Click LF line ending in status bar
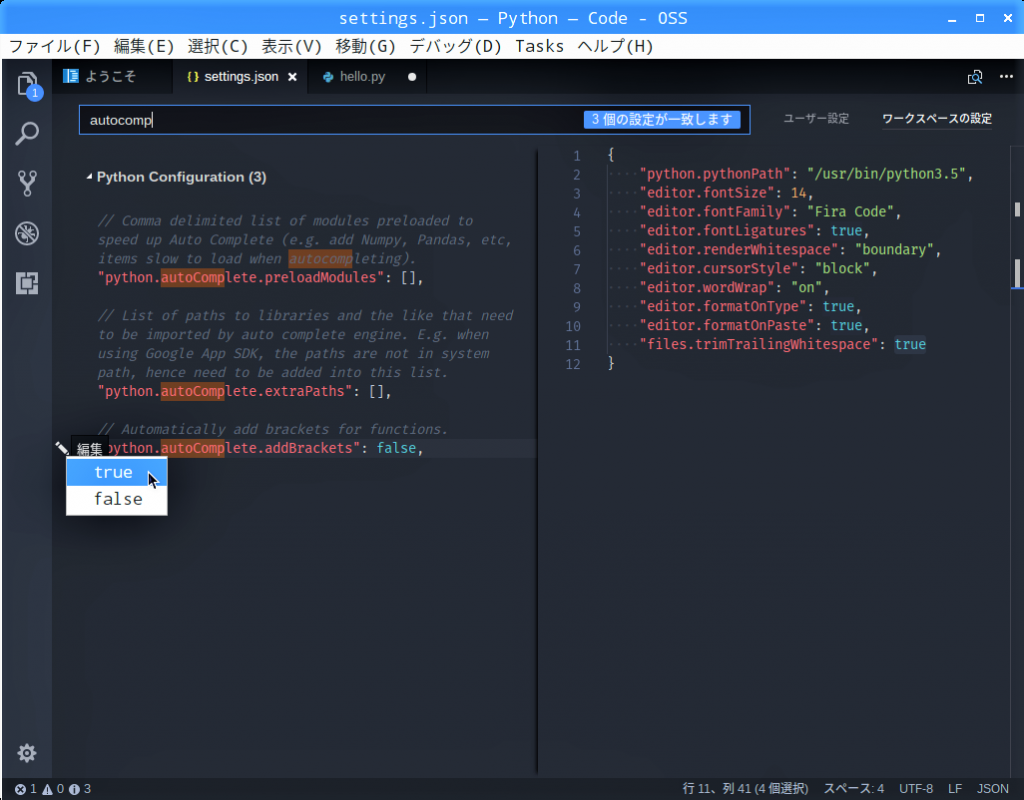The width and height of the screenshot is (1024, 800). pos(955,789)
